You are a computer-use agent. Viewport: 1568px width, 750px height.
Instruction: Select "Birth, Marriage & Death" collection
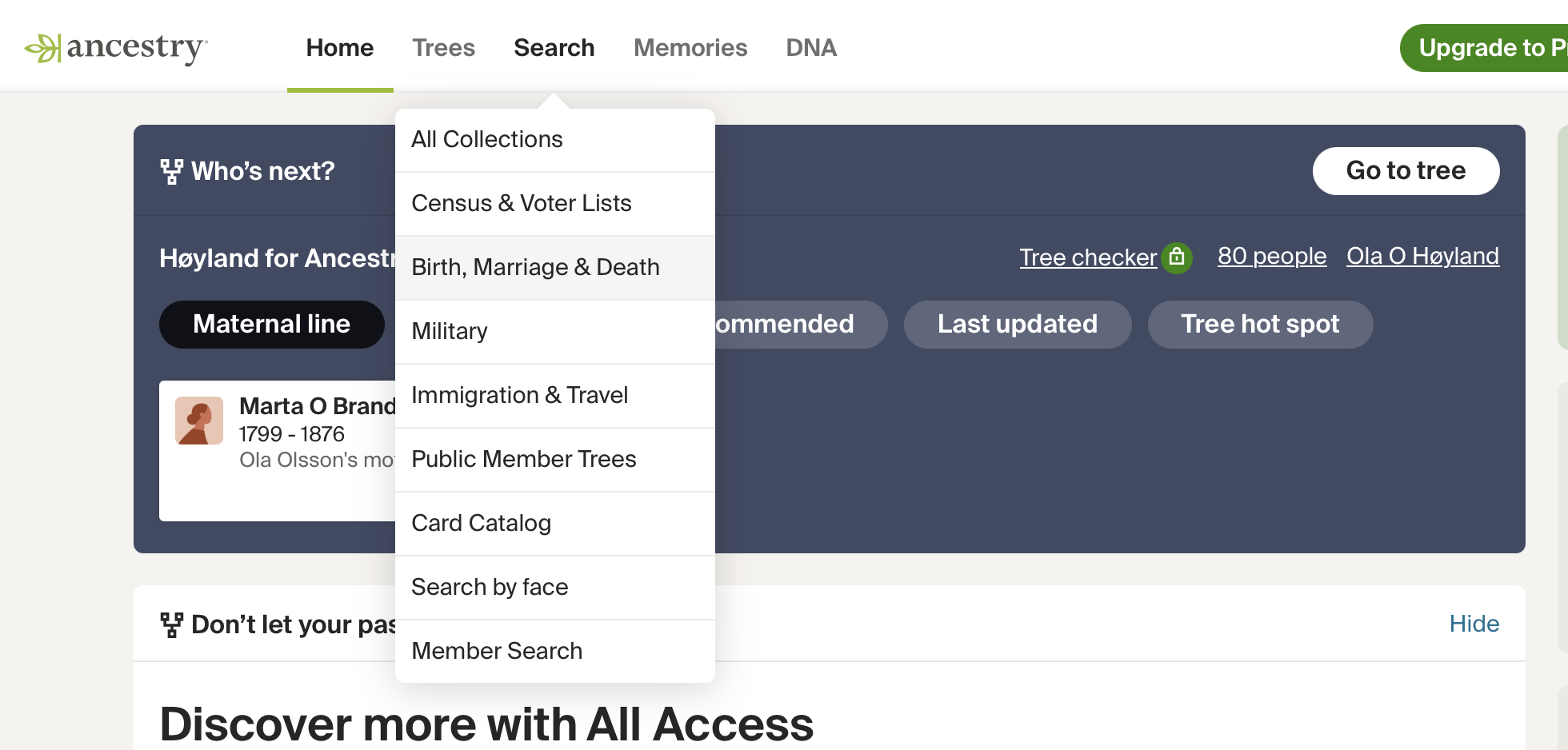pyautogui.click(x=535, y=267)
